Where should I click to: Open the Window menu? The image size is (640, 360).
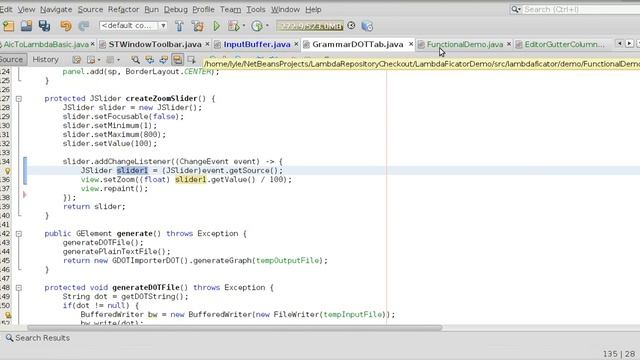click(x=285, y=9)
